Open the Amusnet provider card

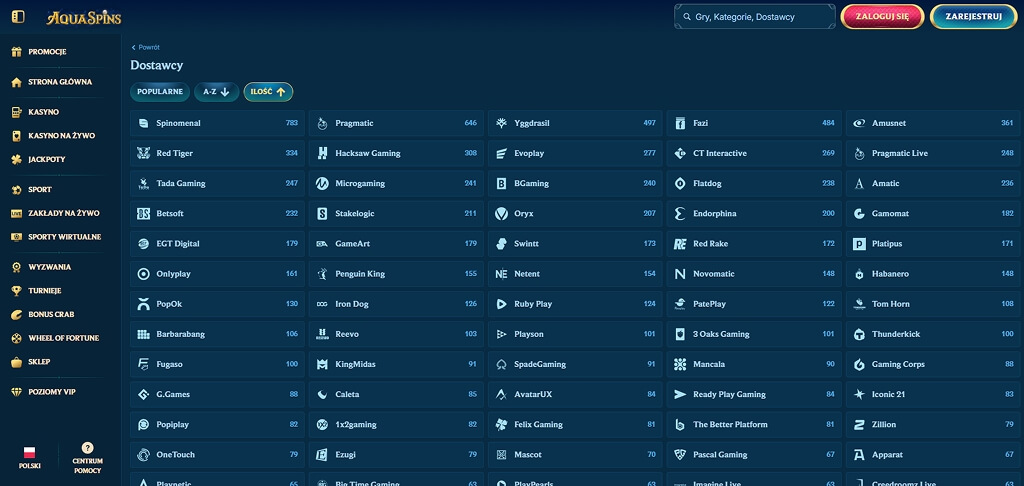[933, 123]
